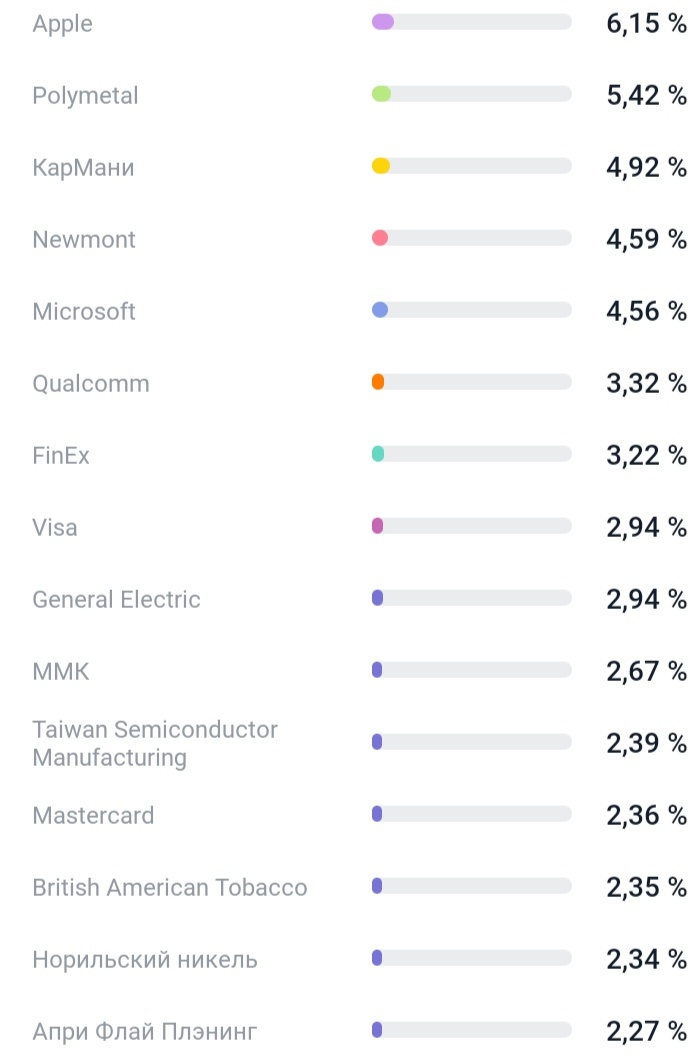Select the Polymetal position entry
692x1057 pixels.
click(x=85, y=95)
